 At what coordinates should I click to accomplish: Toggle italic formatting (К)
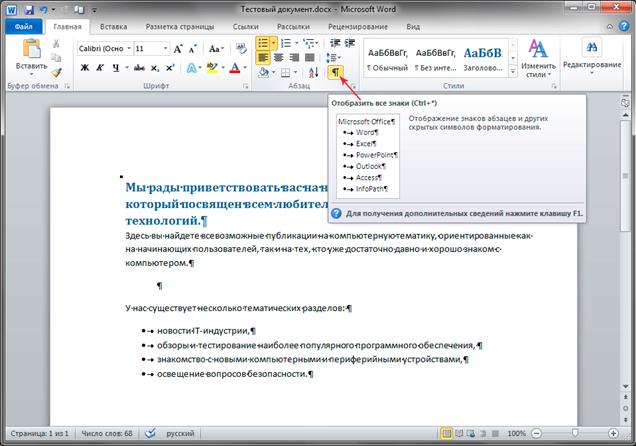(x=101, y=69)
